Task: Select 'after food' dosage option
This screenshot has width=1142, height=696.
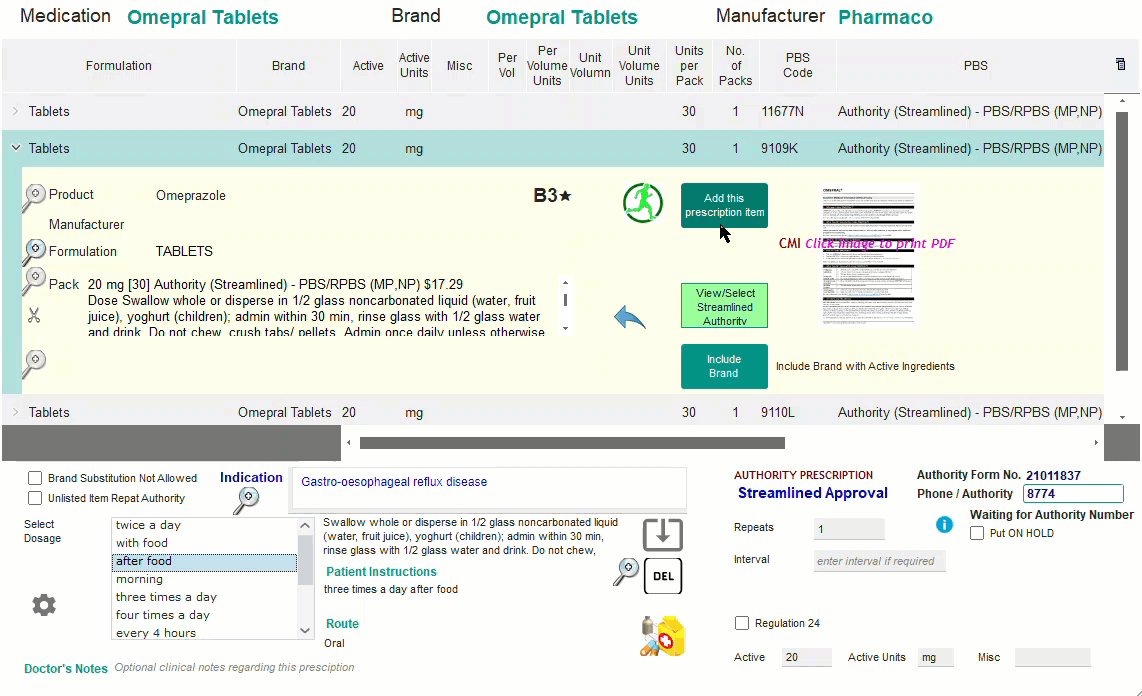Action: [204, 561]
